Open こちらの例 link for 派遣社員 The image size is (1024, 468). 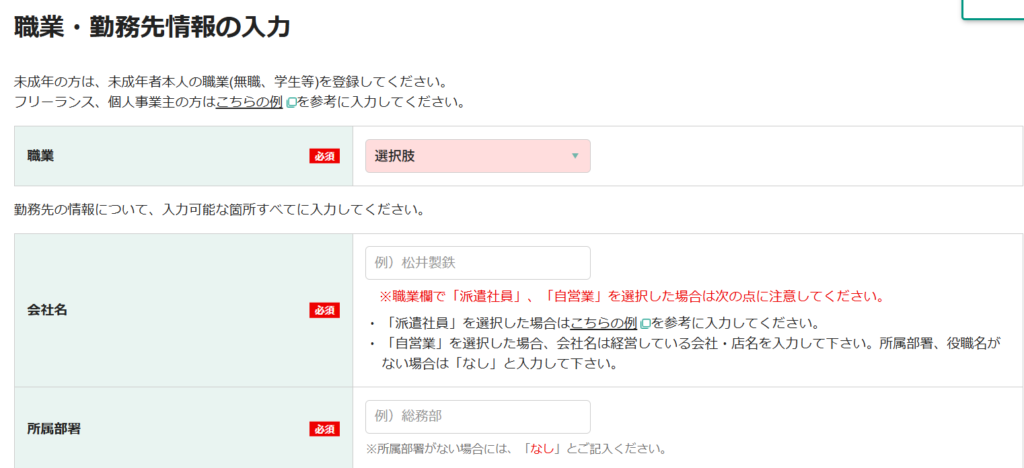(603, 323)
